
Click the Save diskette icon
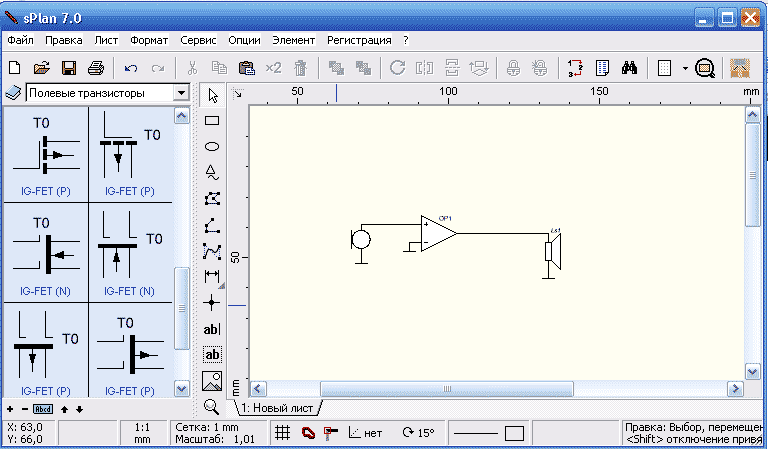pyautogui.click(x=69, y=68)
